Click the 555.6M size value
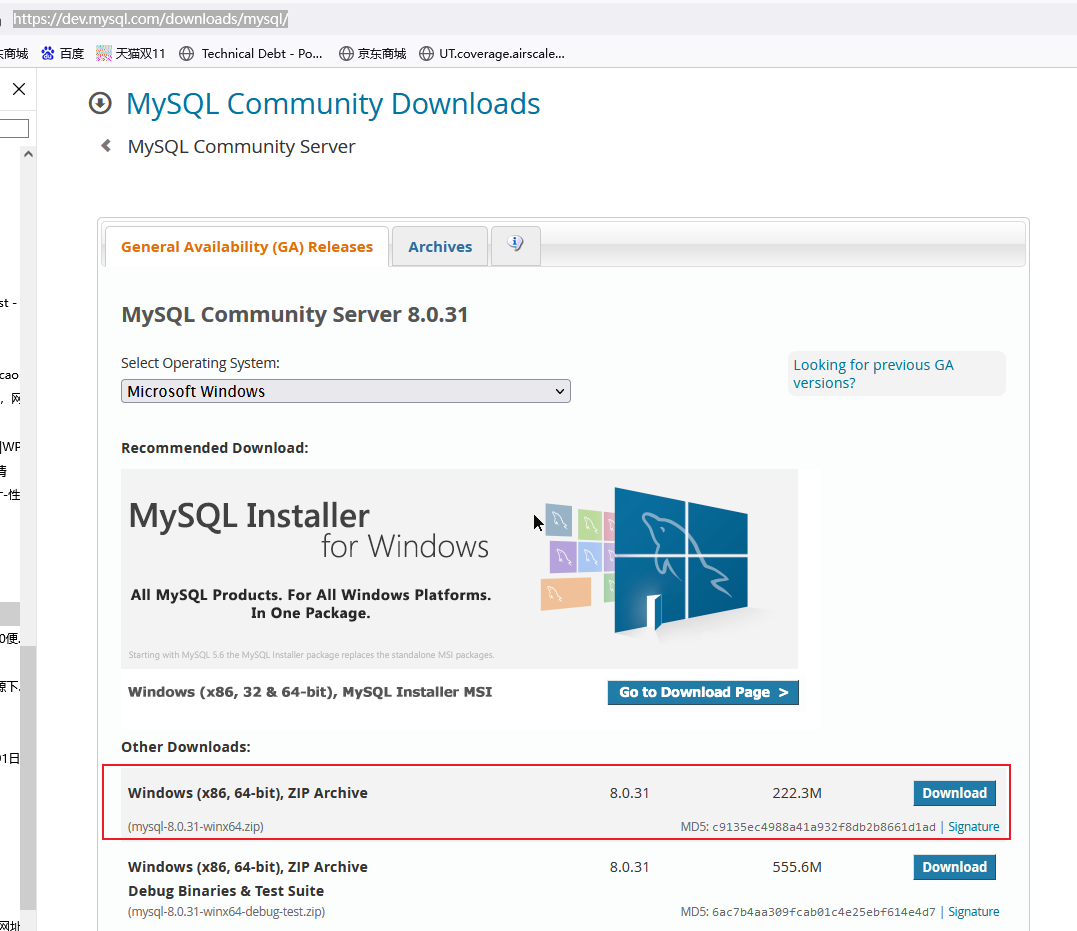 point(797,867)
